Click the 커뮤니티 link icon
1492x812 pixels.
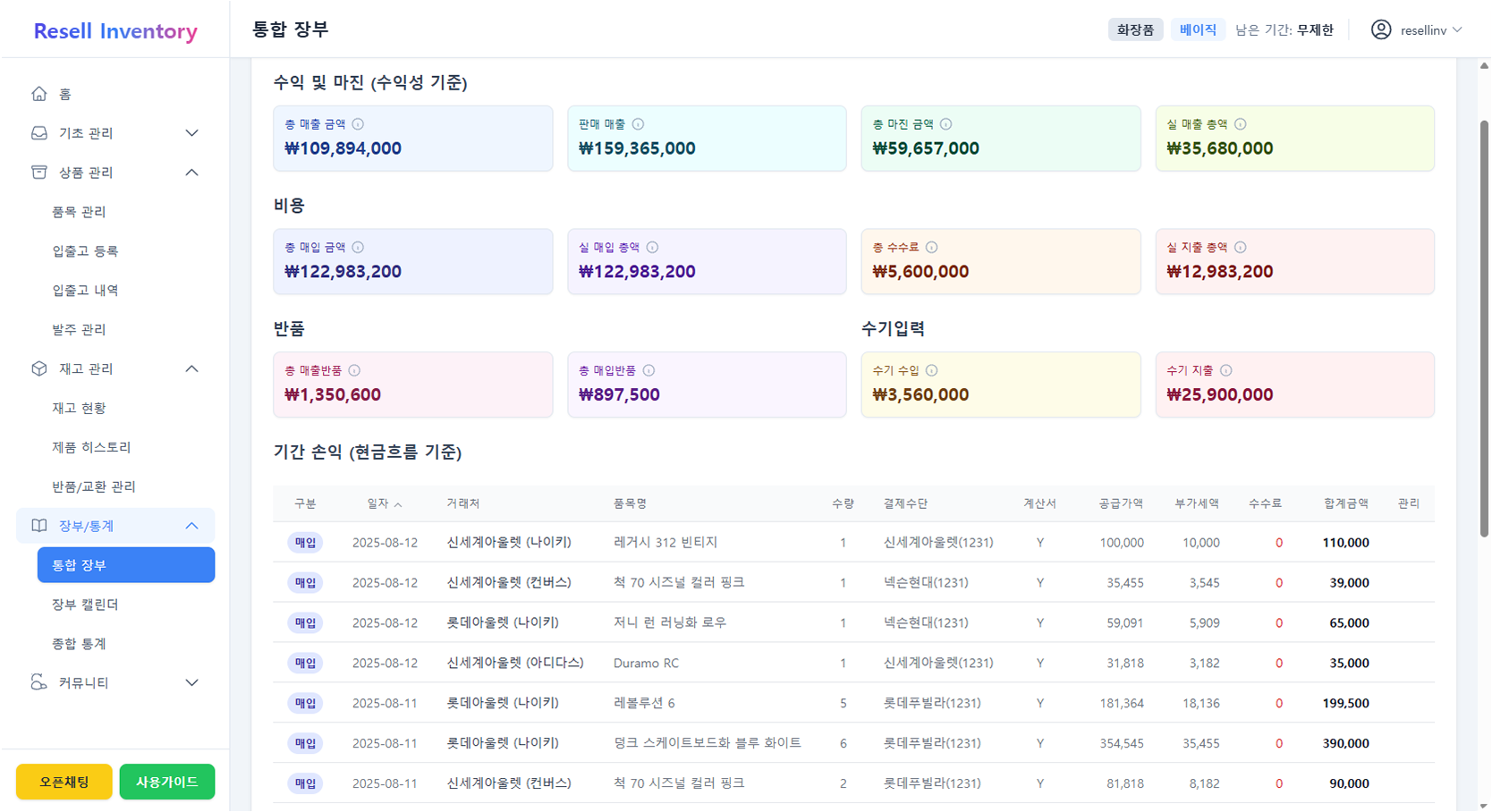(x=38, y=682)
